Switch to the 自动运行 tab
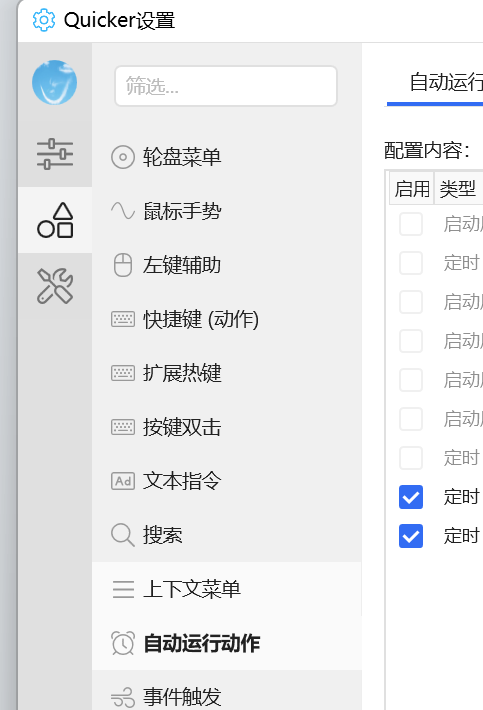 (445, 82)
